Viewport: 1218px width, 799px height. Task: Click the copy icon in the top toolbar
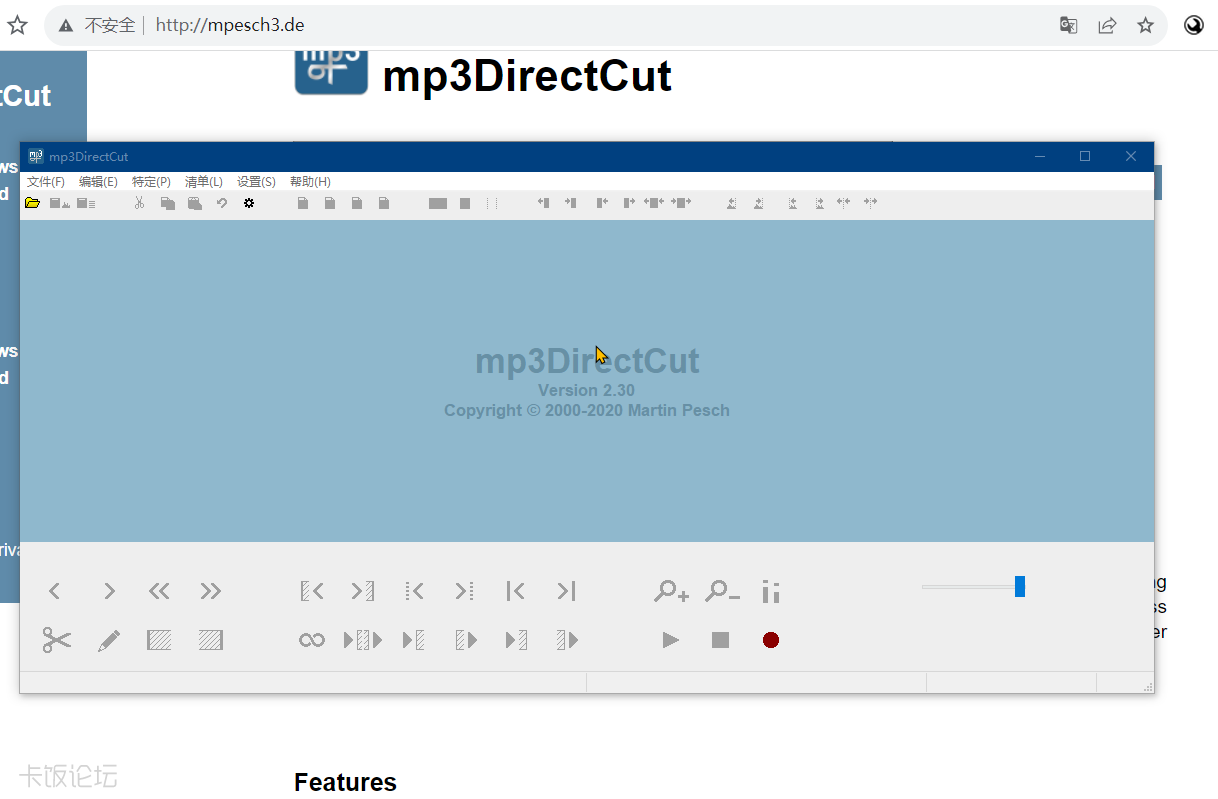(x=168, y=203)
